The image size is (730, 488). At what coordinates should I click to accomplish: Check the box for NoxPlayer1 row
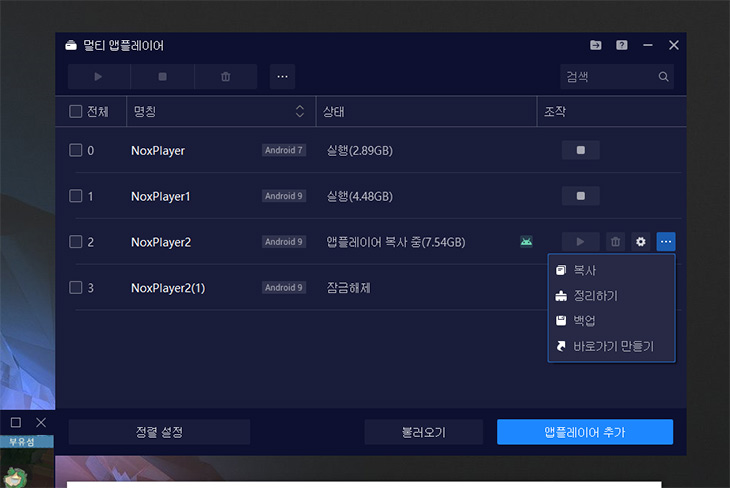(75, 196)
